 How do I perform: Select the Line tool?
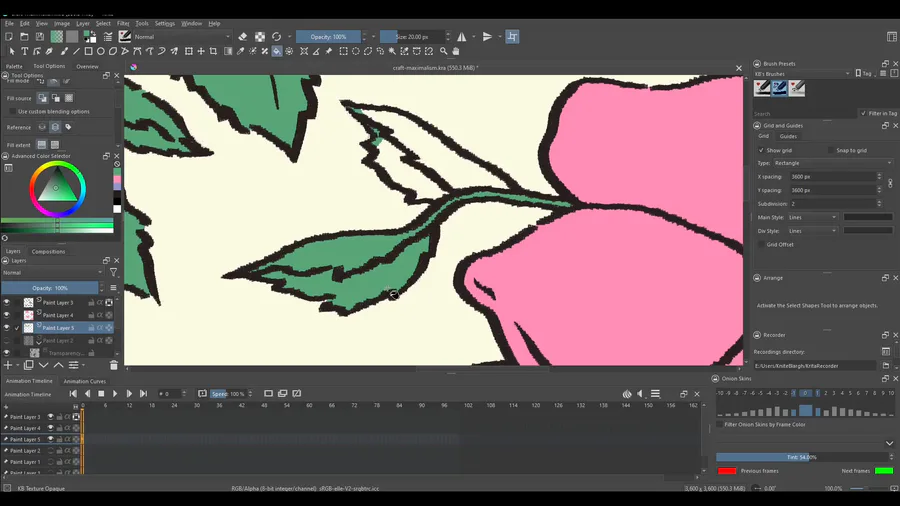(x=76, y=52)
